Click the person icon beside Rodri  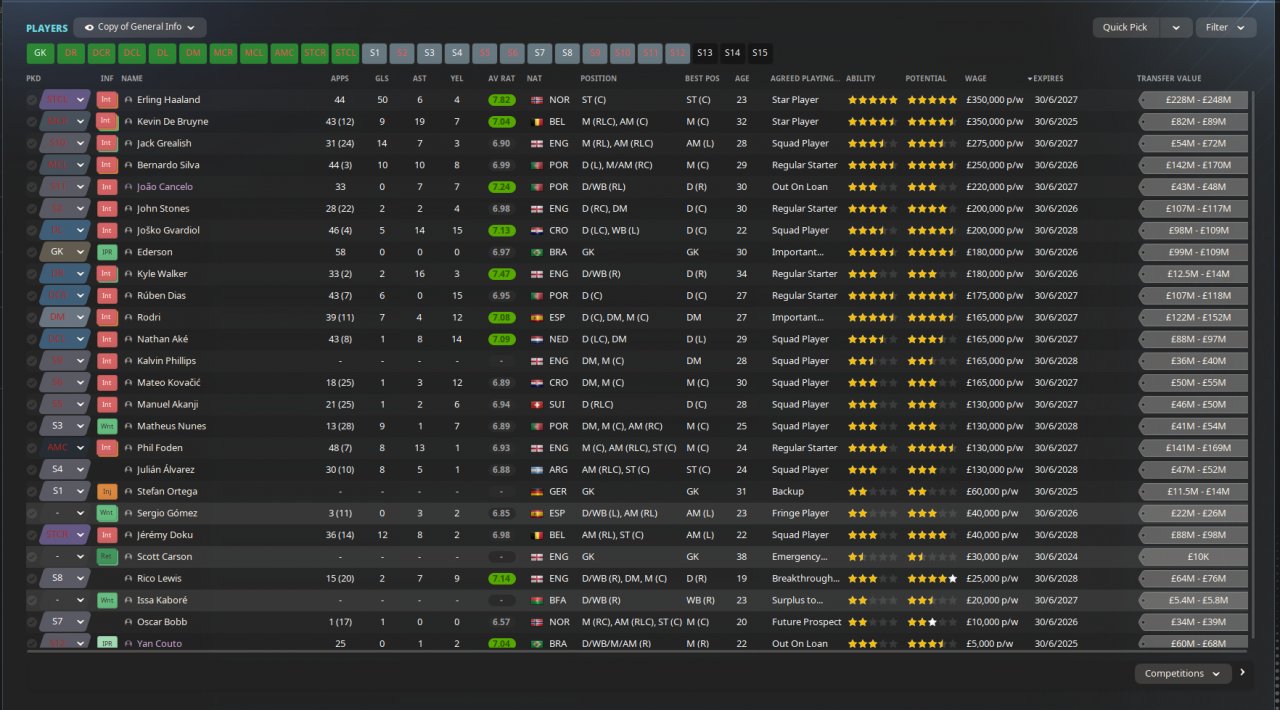click(x=128, y=317)
